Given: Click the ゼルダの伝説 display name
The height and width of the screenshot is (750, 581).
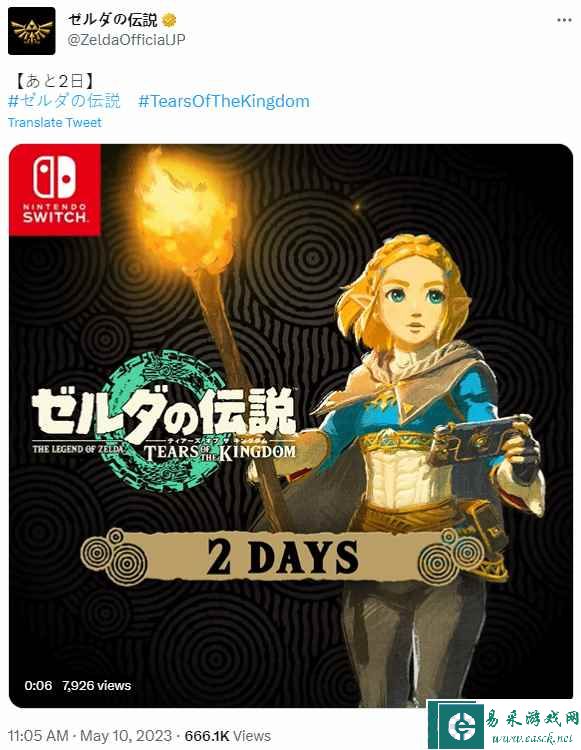Looking at the screenshot, I should click(x=112, y=20).
